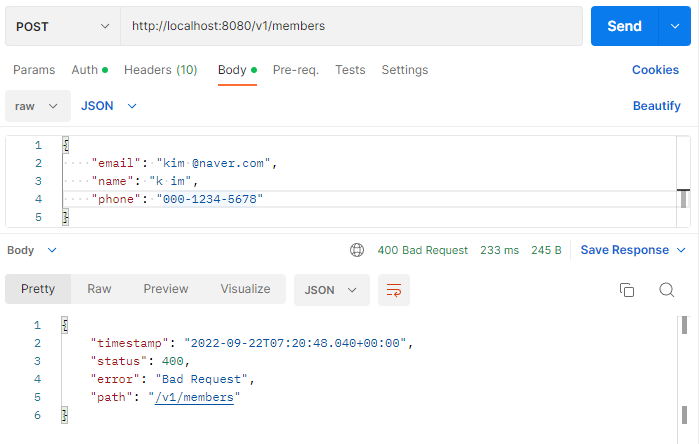Expand the Save Response options
This screenshot has width=700, height=444.
pos(681,250)
